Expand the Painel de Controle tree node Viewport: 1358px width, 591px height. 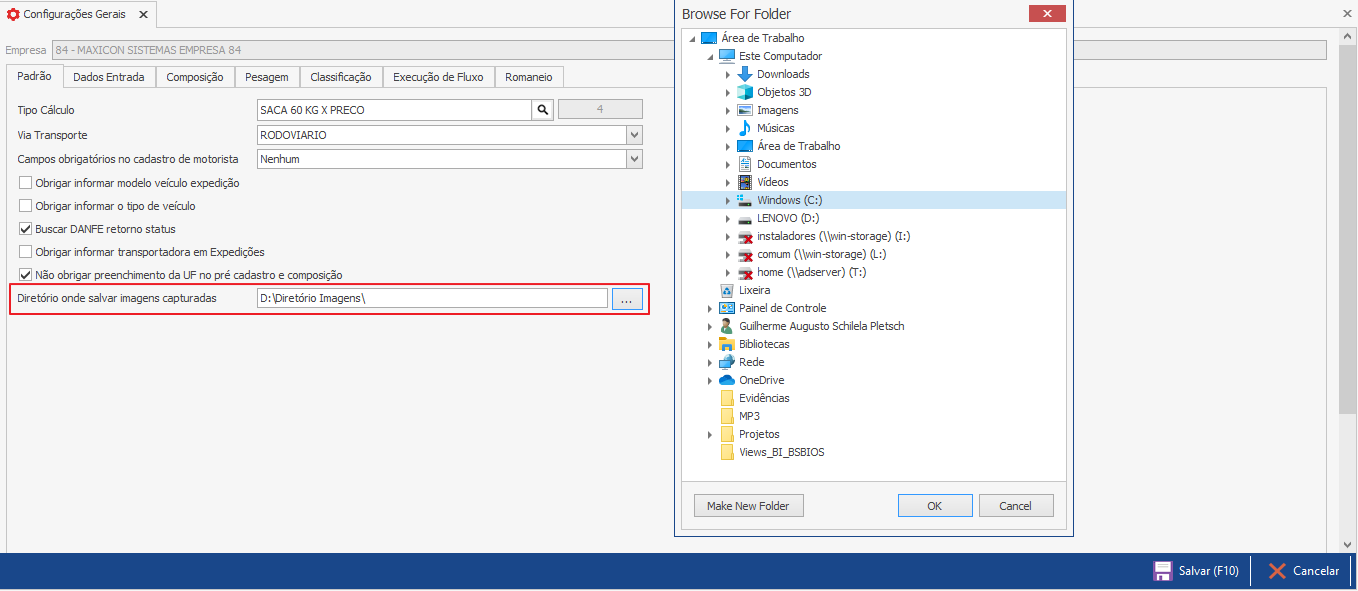[709, 308]
